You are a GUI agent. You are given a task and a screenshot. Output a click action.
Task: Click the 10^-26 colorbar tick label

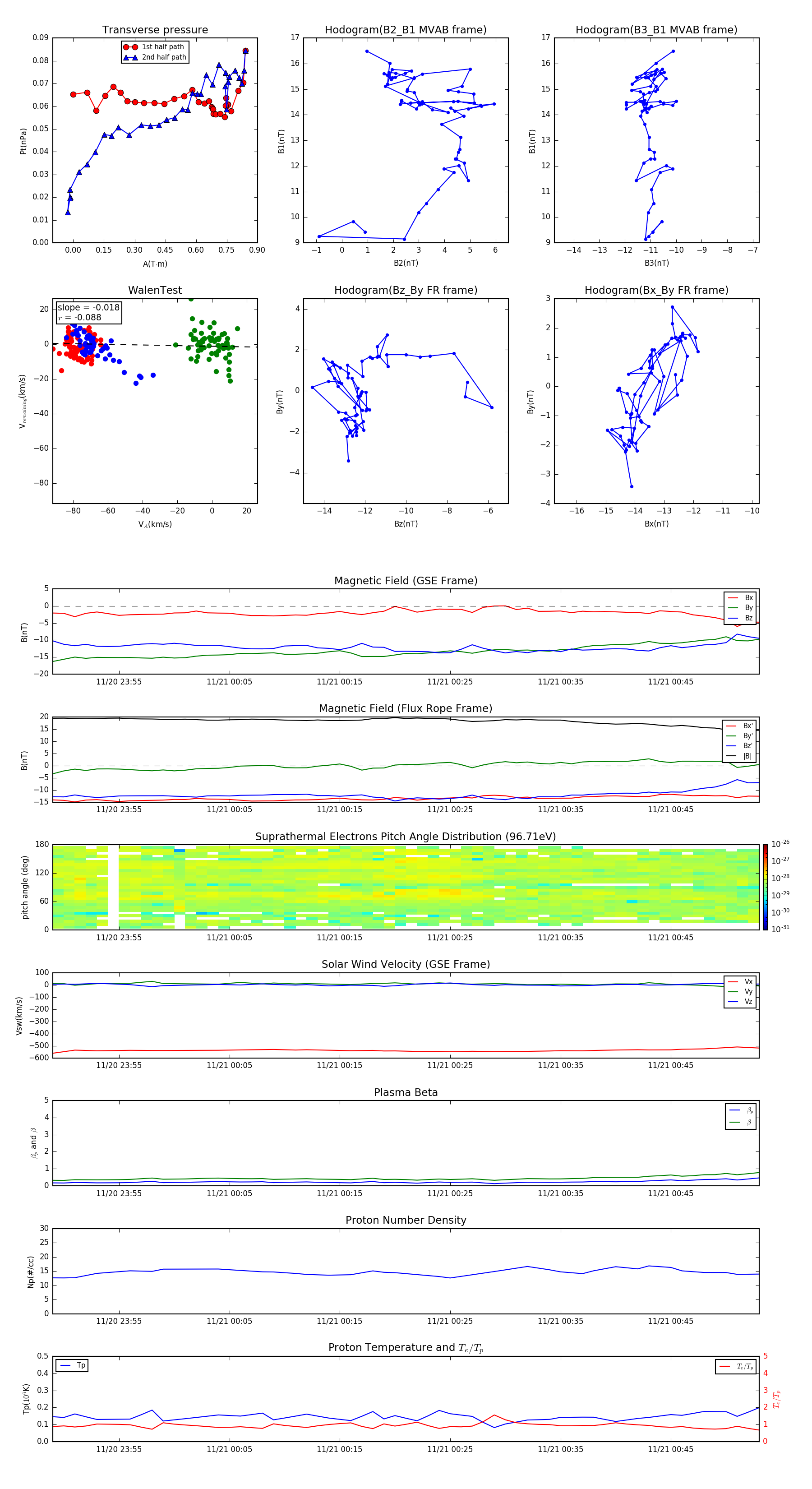pyautogui.click(x=780, y=845)
